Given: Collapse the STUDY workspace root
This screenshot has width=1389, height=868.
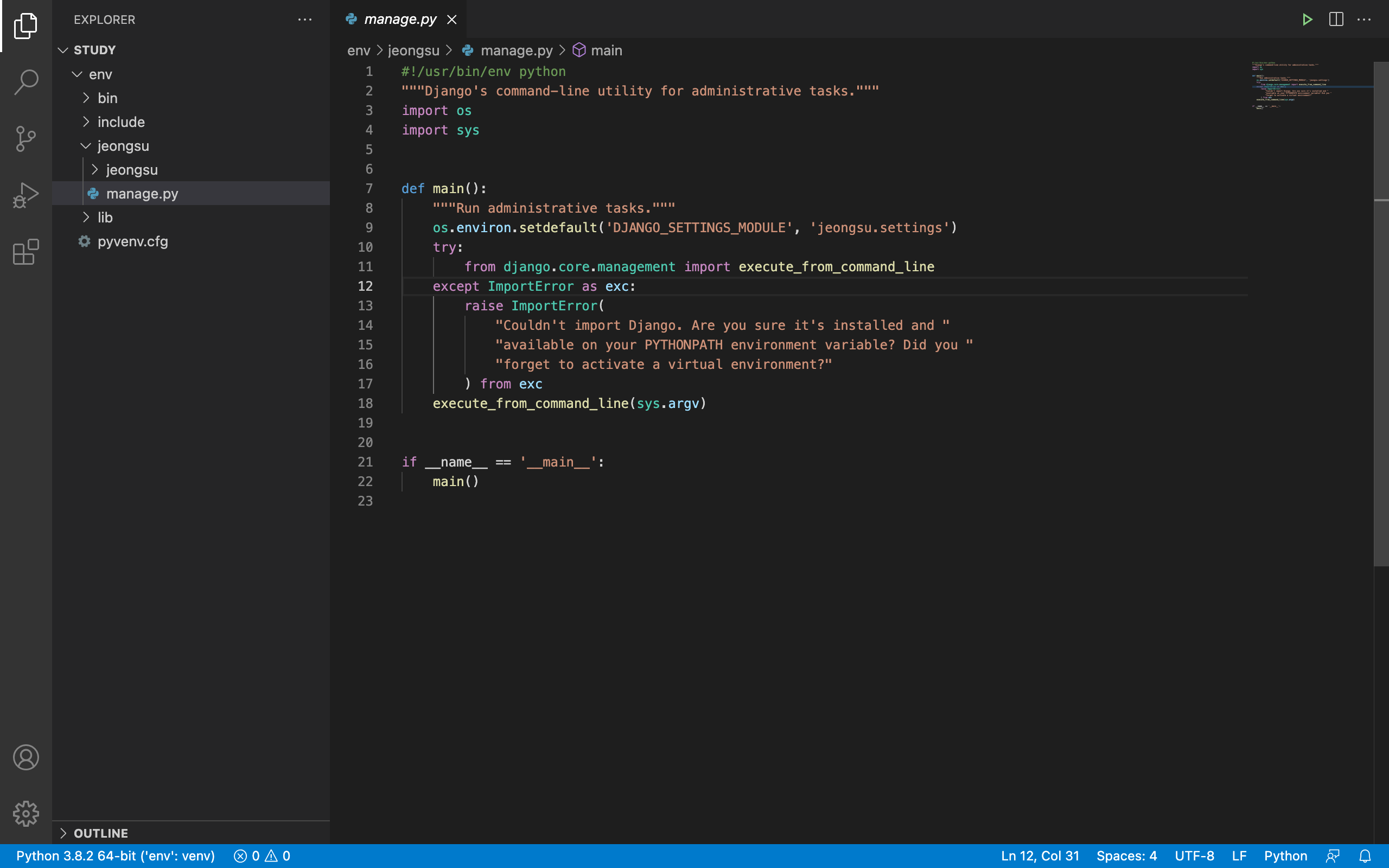Looking at the screenshot, I should pos(95,50).
